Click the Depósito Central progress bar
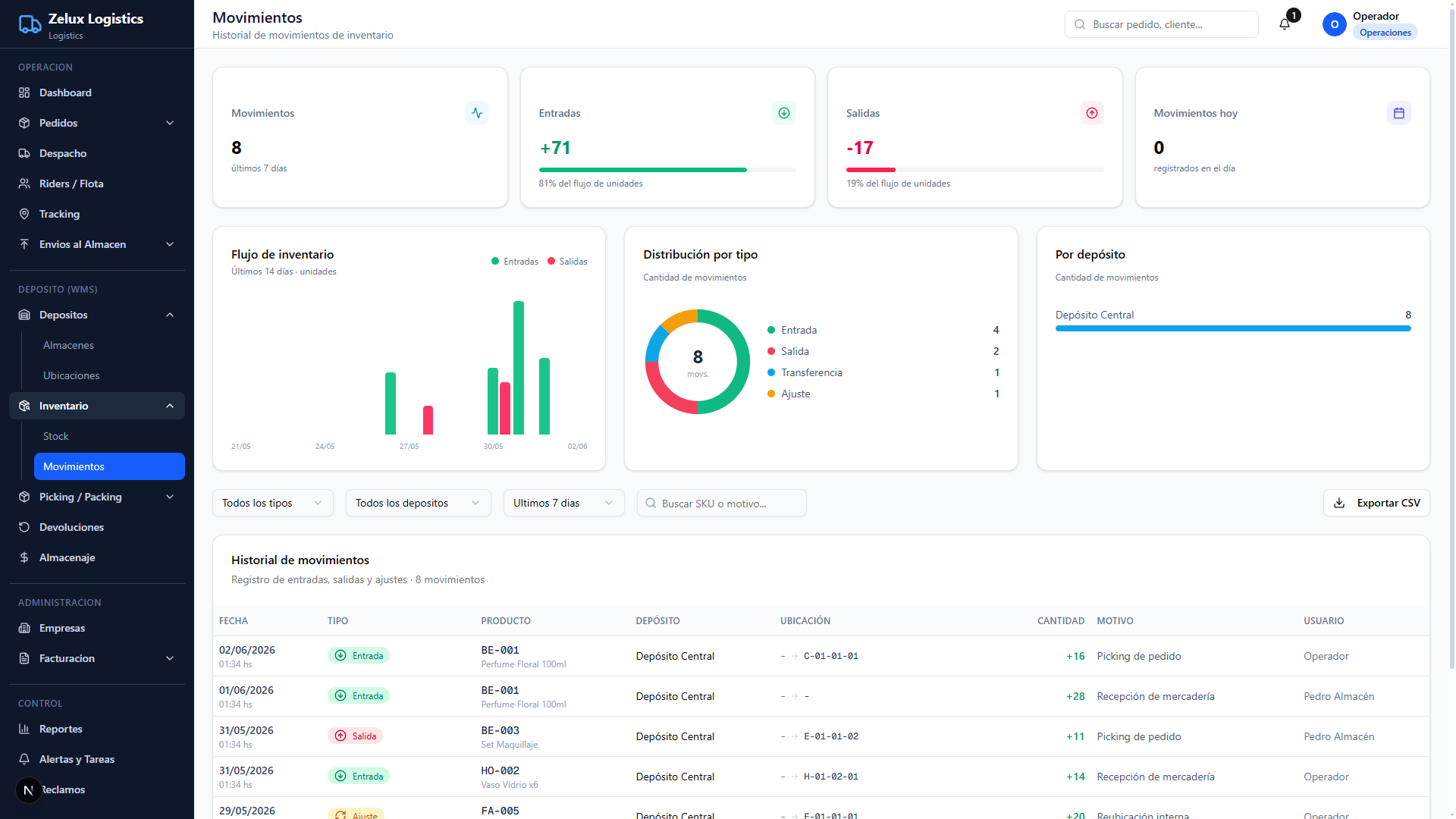The image size is (1456, 819). tap(1233, 328)
